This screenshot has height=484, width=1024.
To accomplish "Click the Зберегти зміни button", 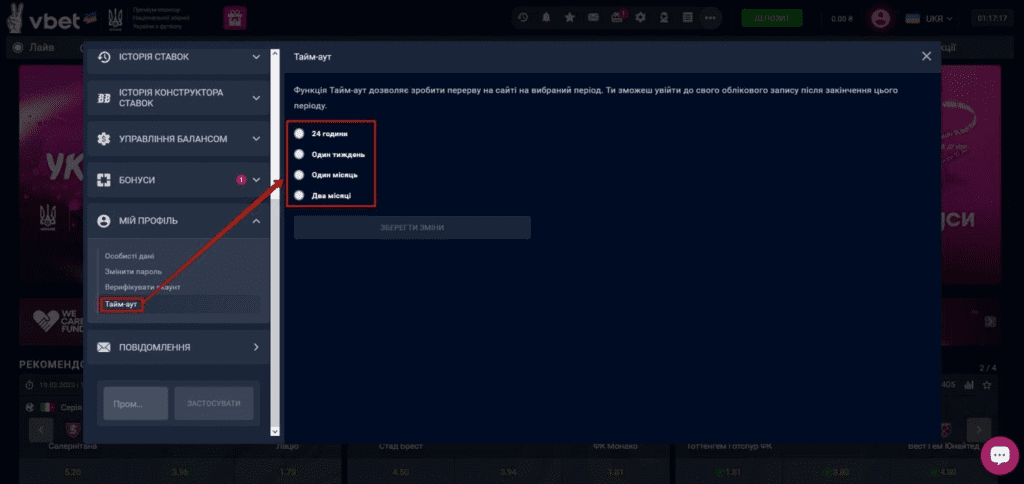I will click(412, 227).
